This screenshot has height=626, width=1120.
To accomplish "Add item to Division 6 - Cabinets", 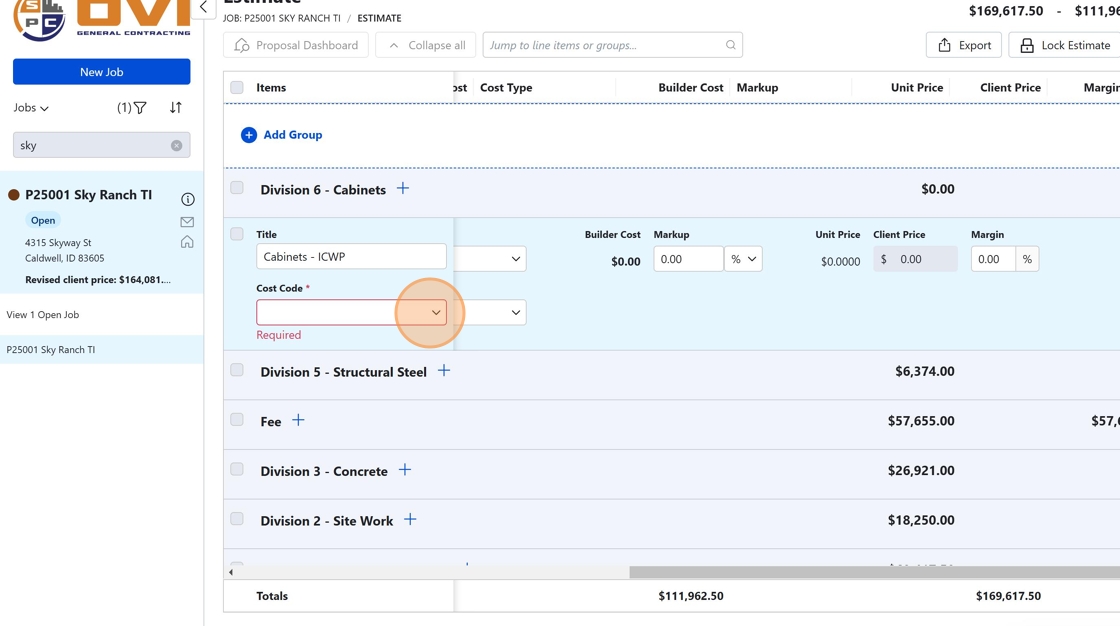I will pyautogui.click(x=403, y=188).
